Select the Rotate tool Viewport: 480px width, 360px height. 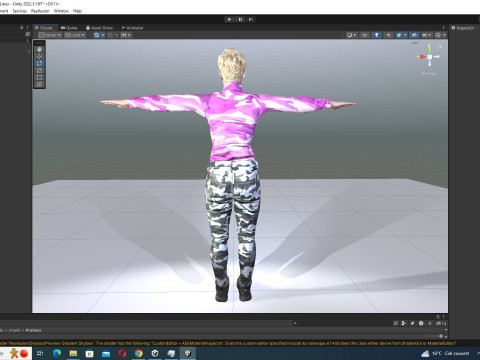pos(39,63)
